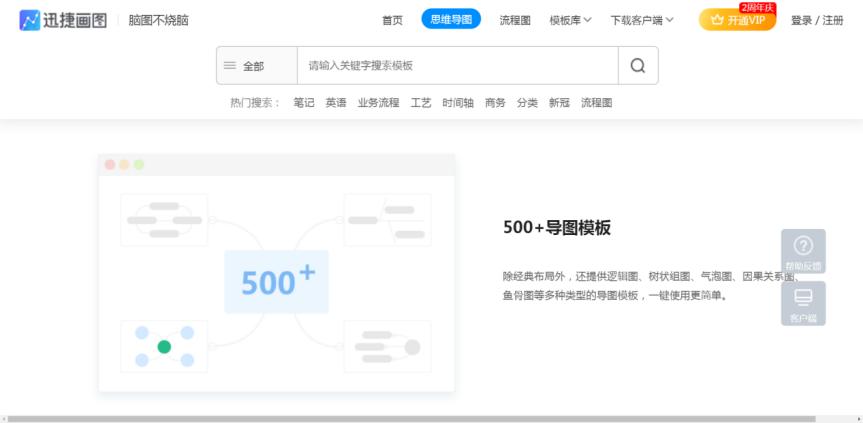Click the template keyword search field
This screenshot has width=863, height=423.
(x=458, y=65)
